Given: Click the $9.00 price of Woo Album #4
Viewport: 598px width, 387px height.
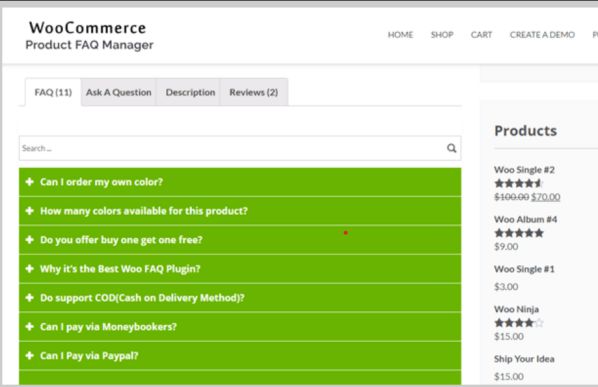Looking at the screenshot, I should [x=506, y=246].
